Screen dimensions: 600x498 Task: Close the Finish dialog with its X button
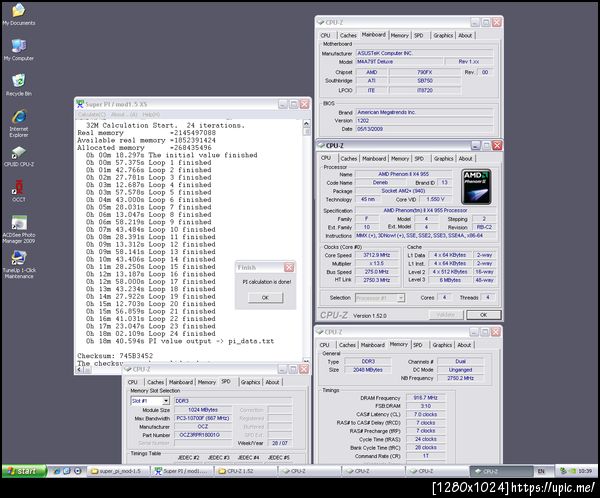click(x=289, y=267)
